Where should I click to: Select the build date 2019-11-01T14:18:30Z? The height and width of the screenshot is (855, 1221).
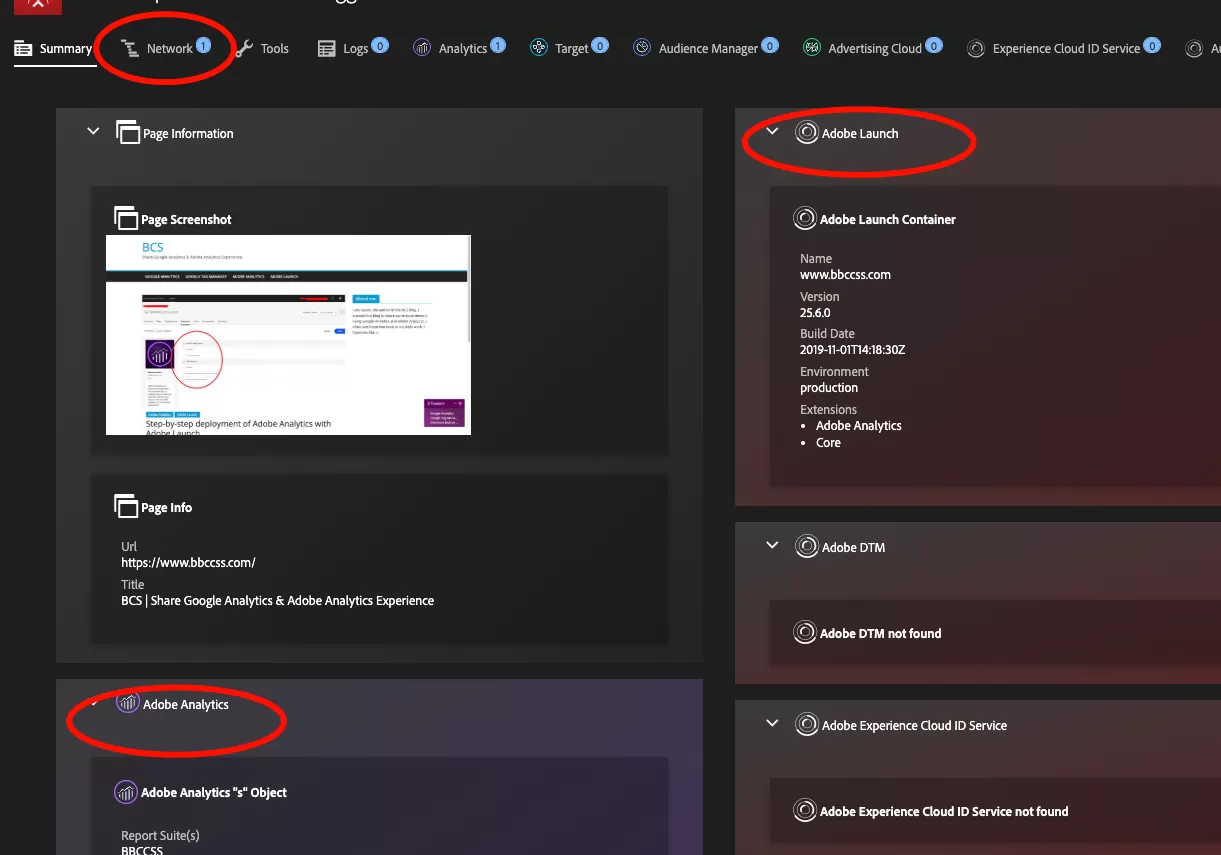852,350
